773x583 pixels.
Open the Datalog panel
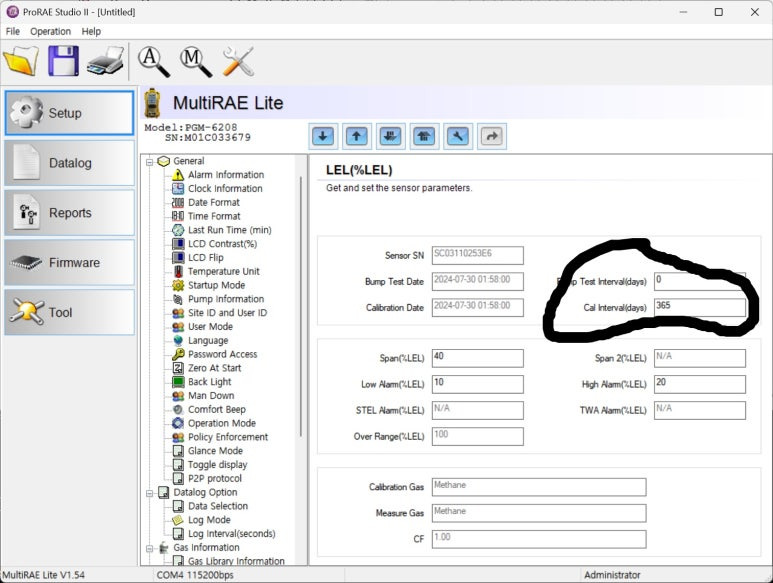pyautogui.click(x=70, y=163)
